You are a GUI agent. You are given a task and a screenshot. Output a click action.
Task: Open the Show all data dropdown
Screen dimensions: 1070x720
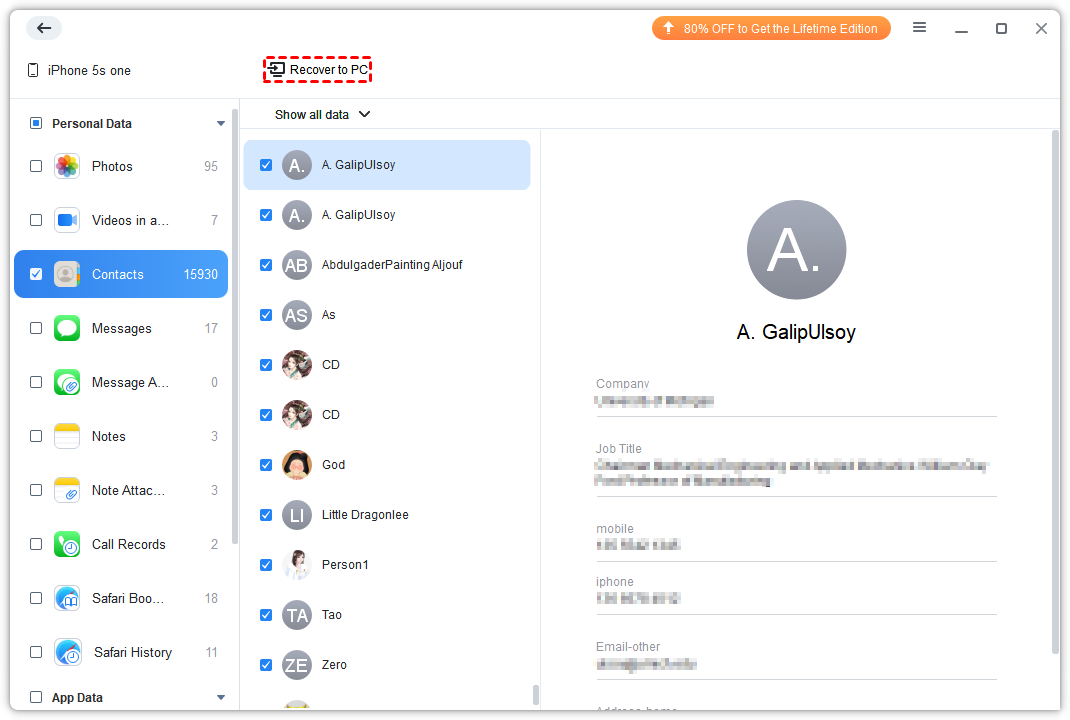tap(322, 114)
